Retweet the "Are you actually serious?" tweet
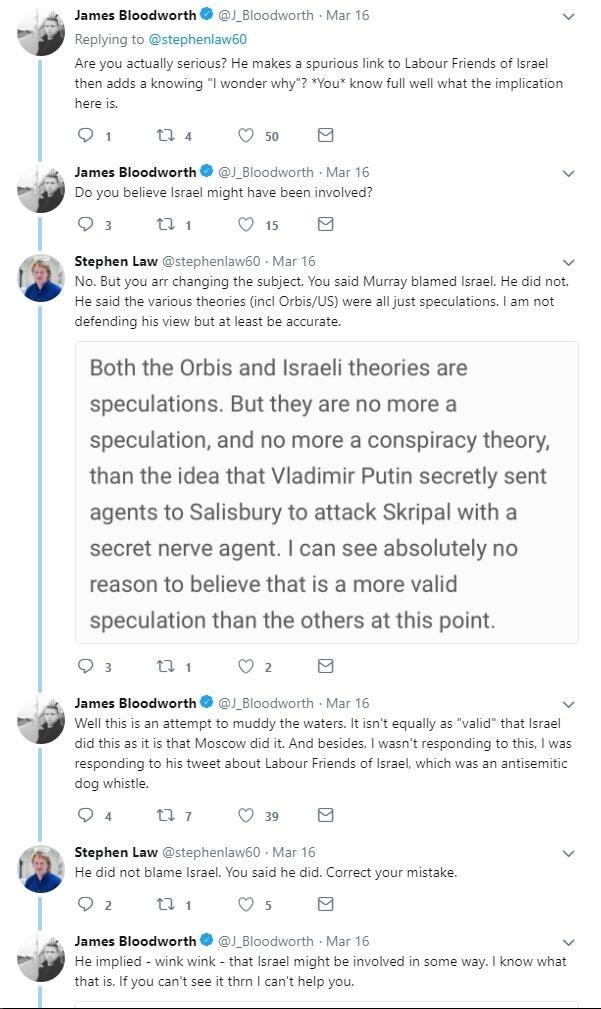 (x=165, y=135)
